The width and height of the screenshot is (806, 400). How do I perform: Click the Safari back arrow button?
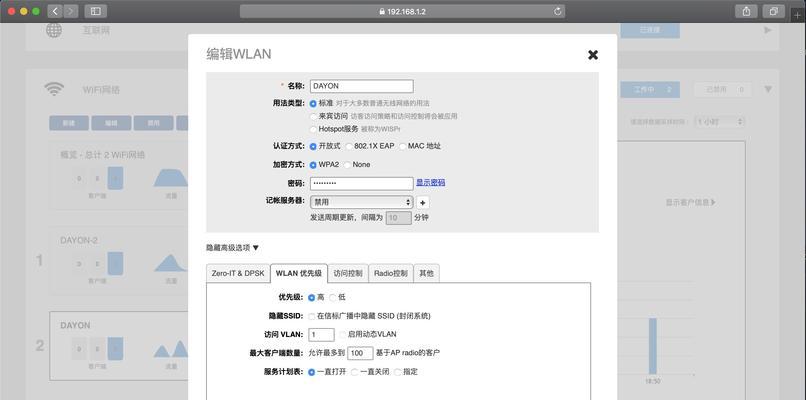click(55, 11)
